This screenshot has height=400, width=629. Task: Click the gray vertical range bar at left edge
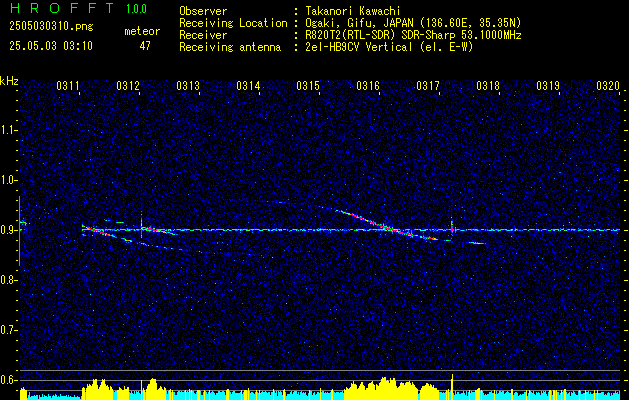coord(19,231)
